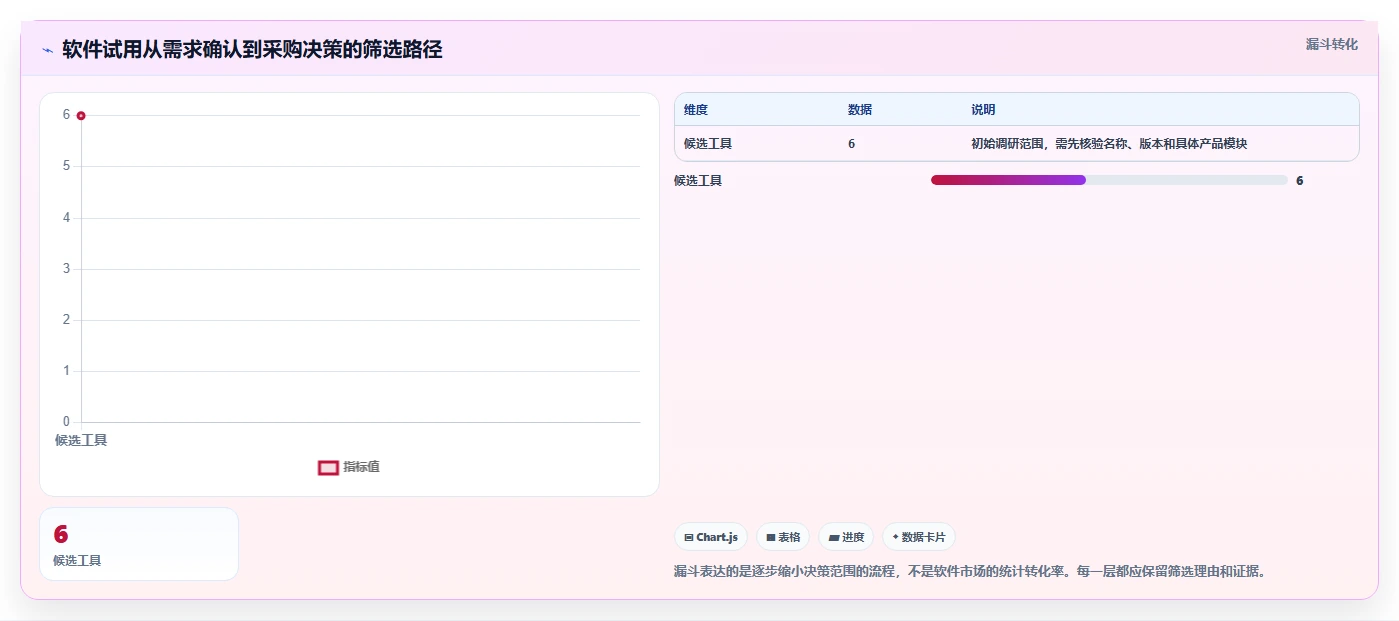The image size is (1399, 621).
Task: Click the y-axis label 3 in chart
Action: click(66, 269)
